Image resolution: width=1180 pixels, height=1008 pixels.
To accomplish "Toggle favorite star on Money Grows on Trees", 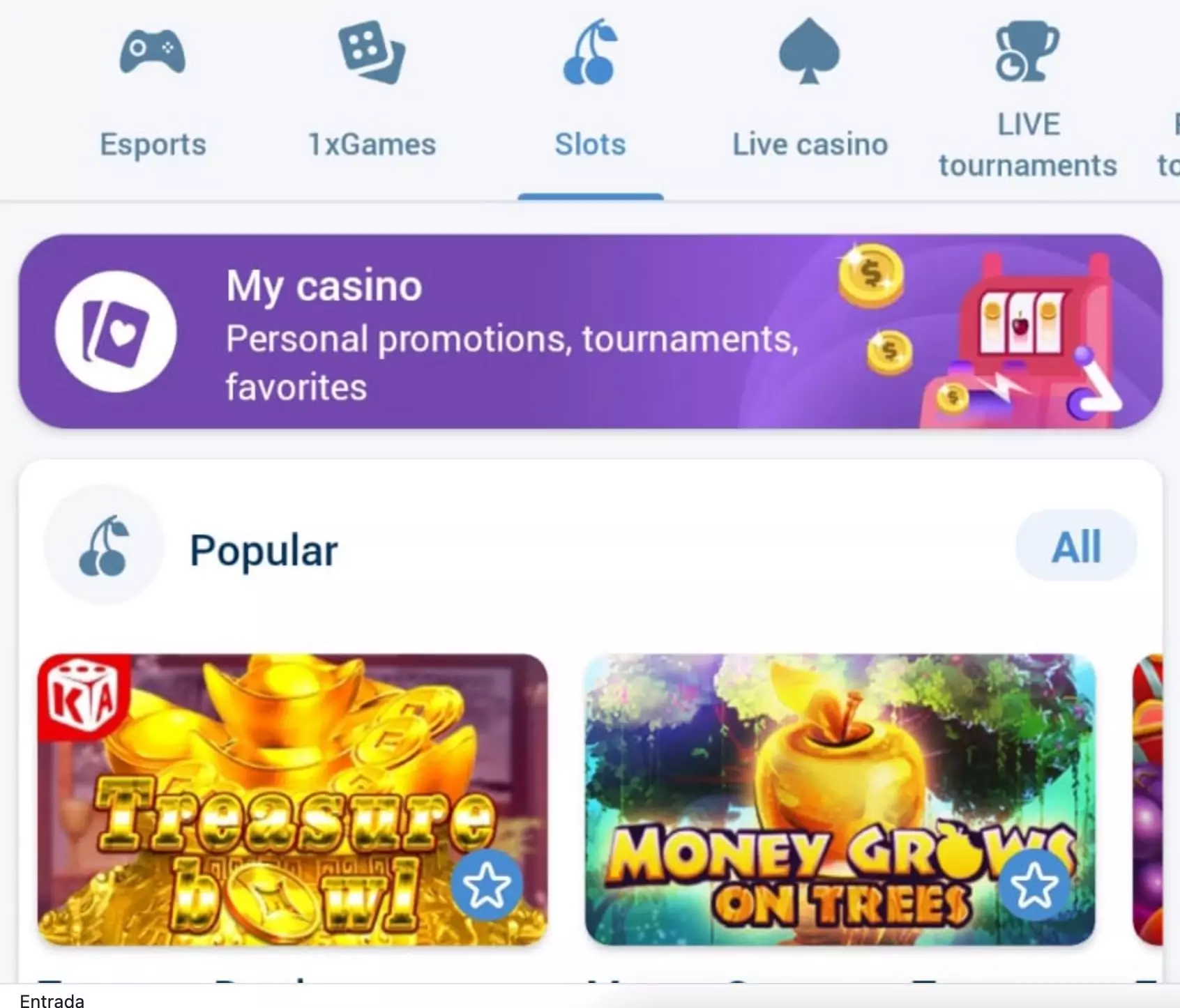I will (1034, 885).
